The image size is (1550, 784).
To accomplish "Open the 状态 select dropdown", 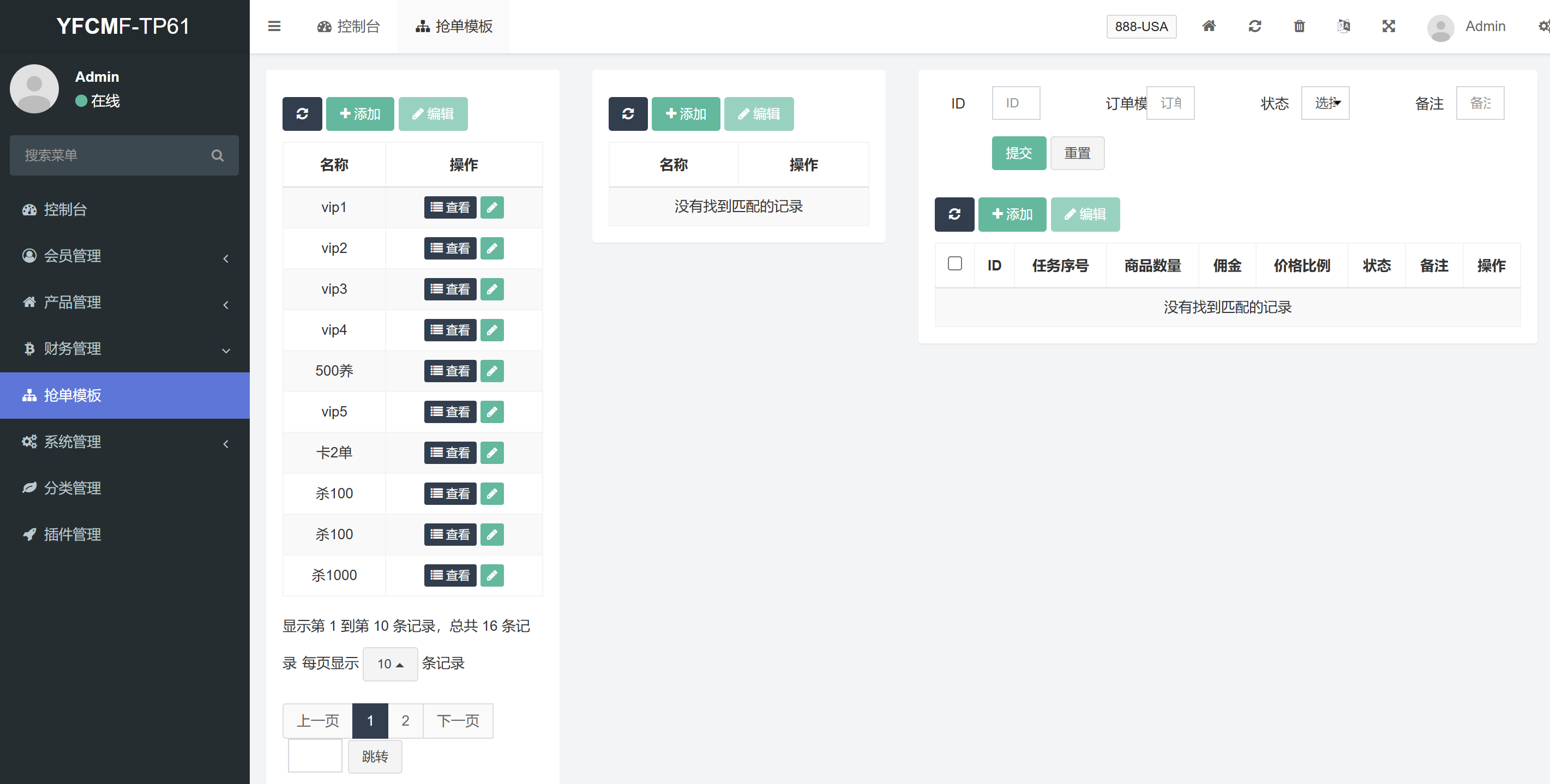I will tap(1325, 103).
